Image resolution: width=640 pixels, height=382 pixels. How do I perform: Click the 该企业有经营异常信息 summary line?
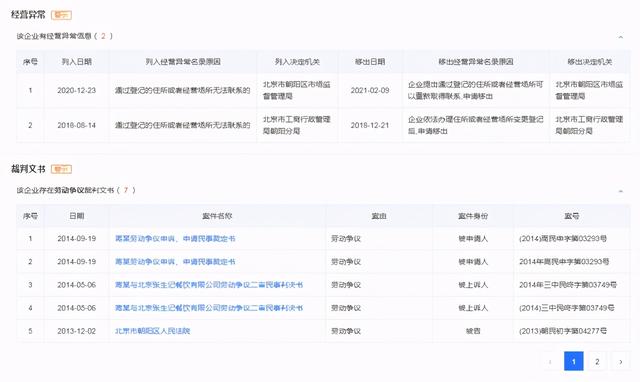point(64,36)
